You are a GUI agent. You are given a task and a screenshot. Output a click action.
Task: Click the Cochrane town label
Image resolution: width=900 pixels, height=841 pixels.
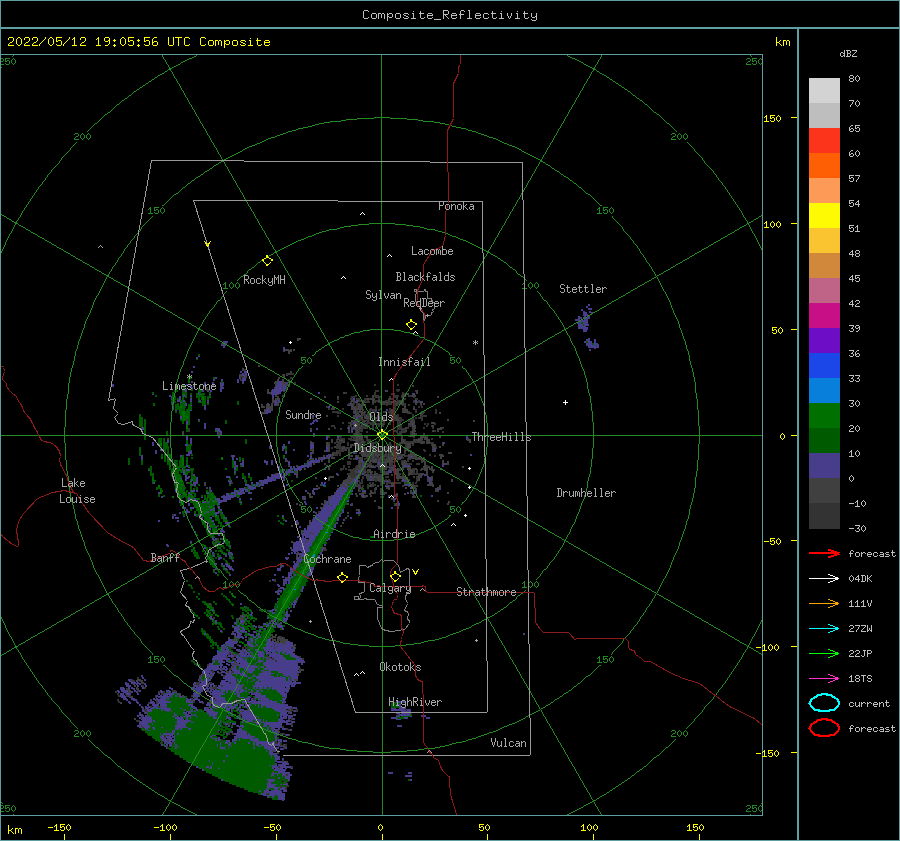click(x=327, y=559)
